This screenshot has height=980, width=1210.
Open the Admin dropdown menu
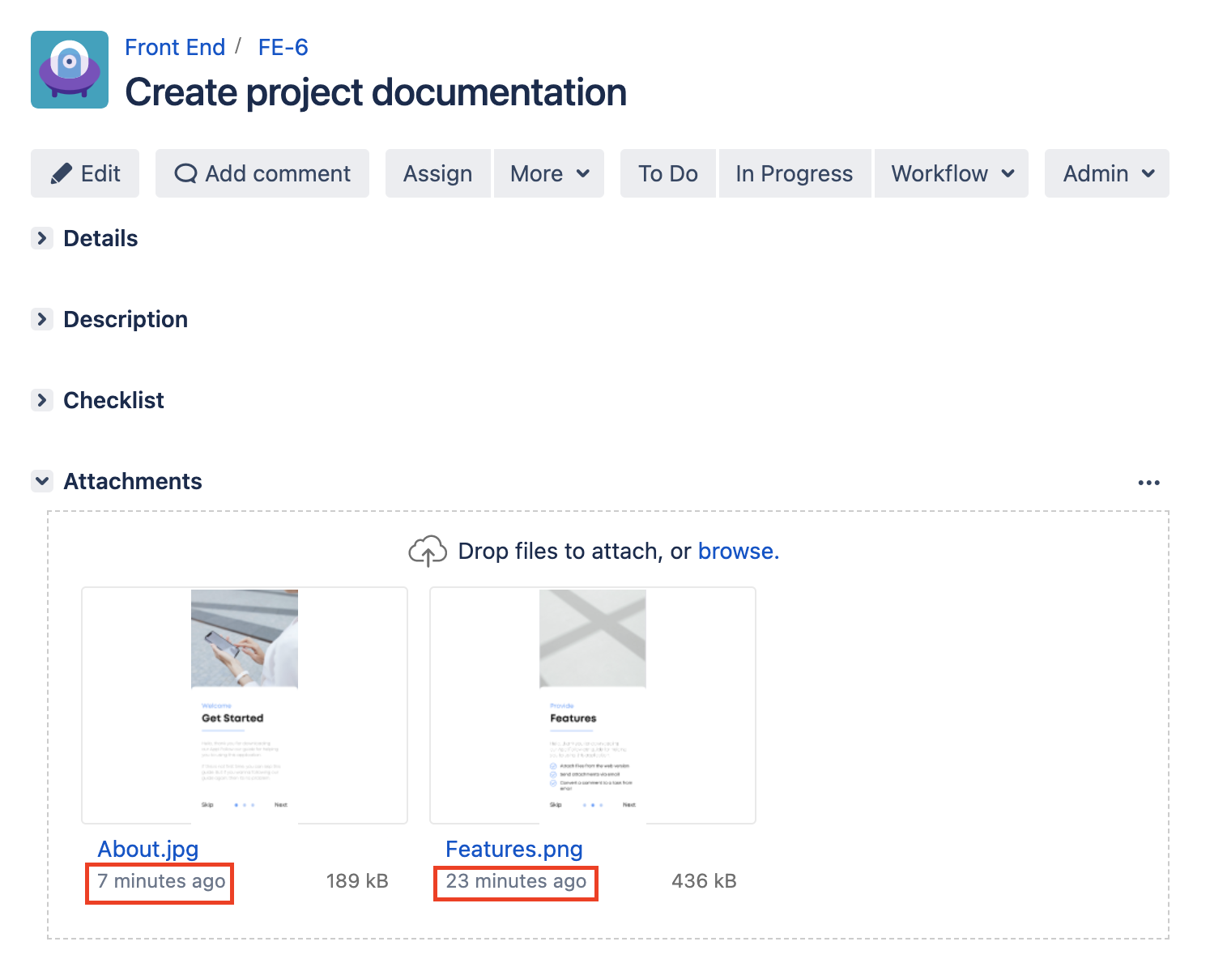1106,173
